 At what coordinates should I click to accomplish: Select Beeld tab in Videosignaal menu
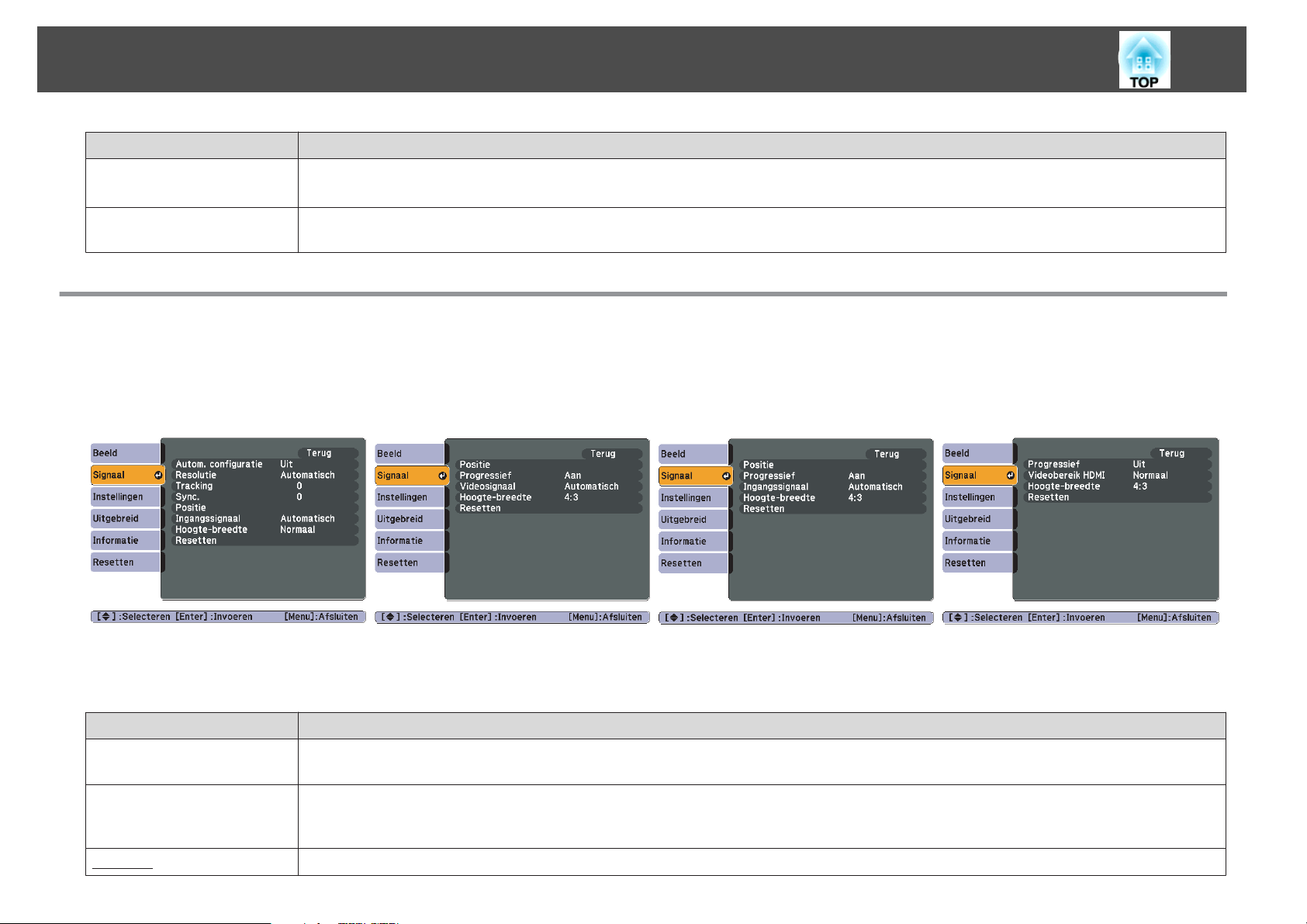click(x=410, y=454)
